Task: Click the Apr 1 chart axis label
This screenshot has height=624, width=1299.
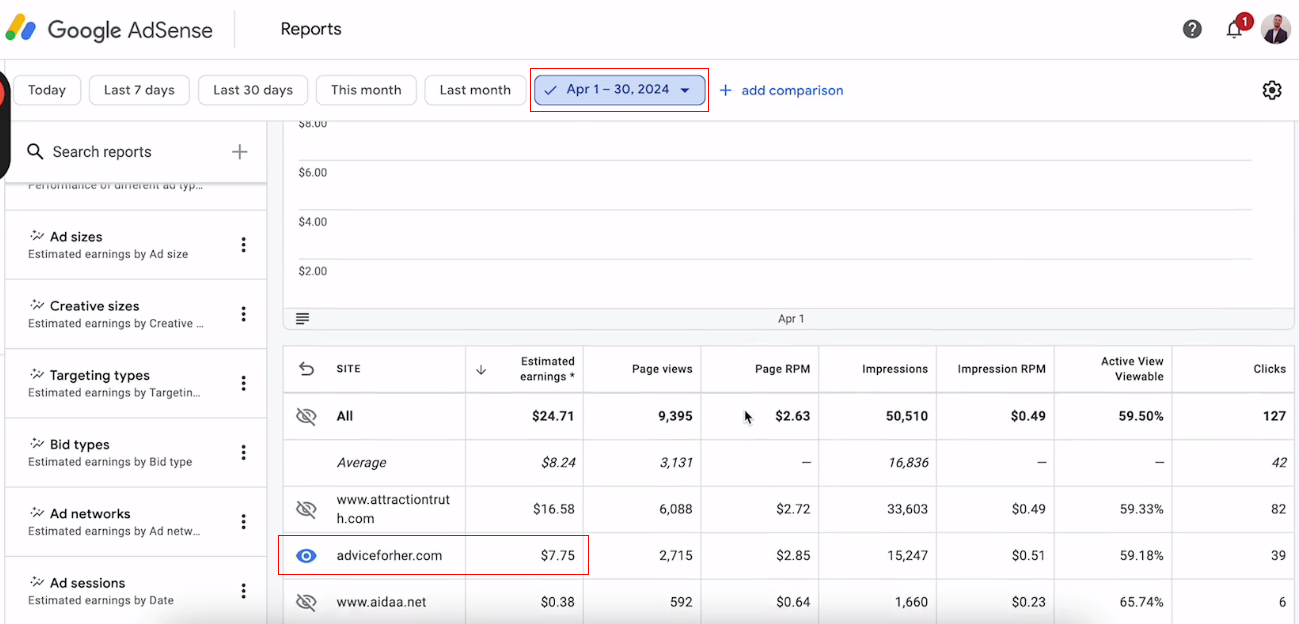Action: click(791, 318)
